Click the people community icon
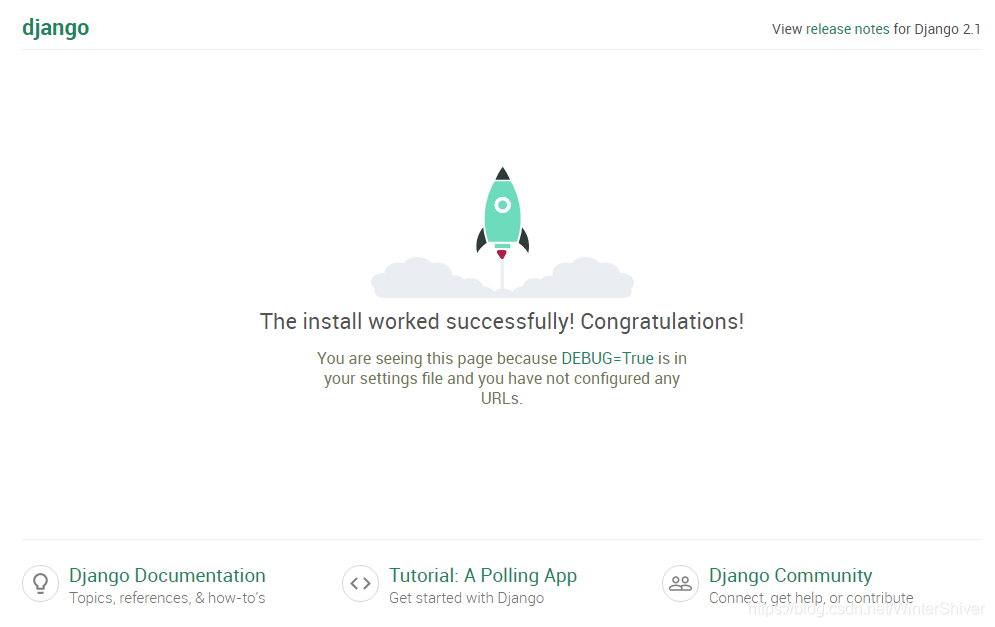 [x=680, y=583]
